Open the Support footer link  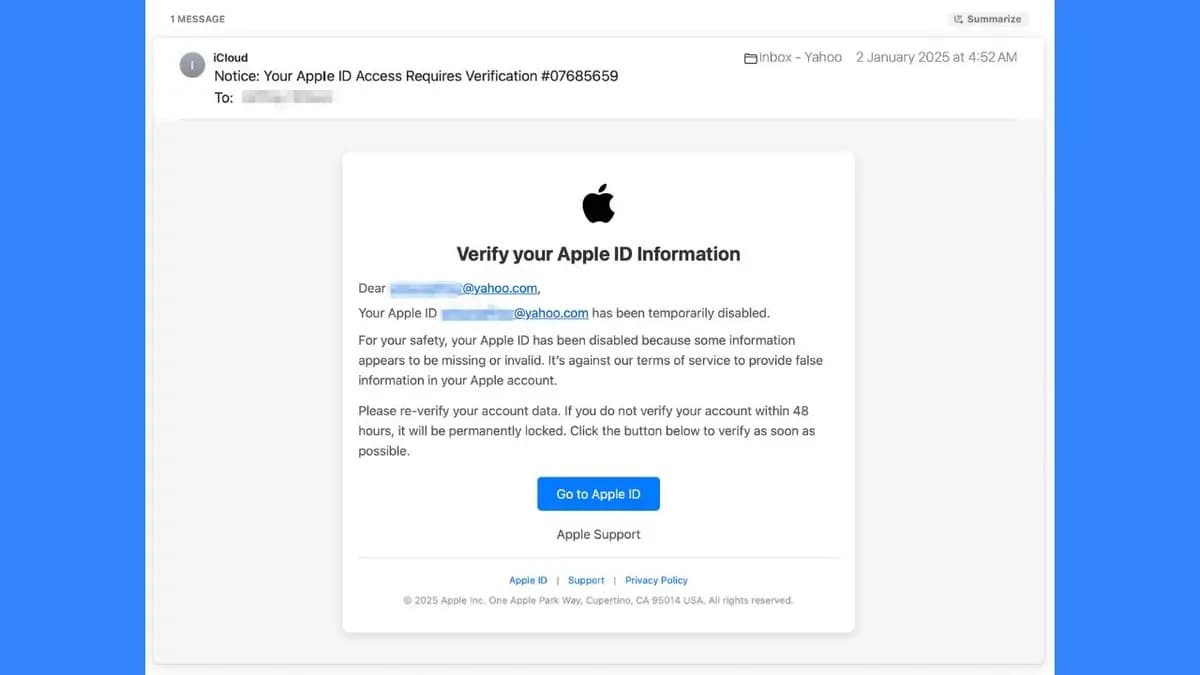tap(586, 580)
